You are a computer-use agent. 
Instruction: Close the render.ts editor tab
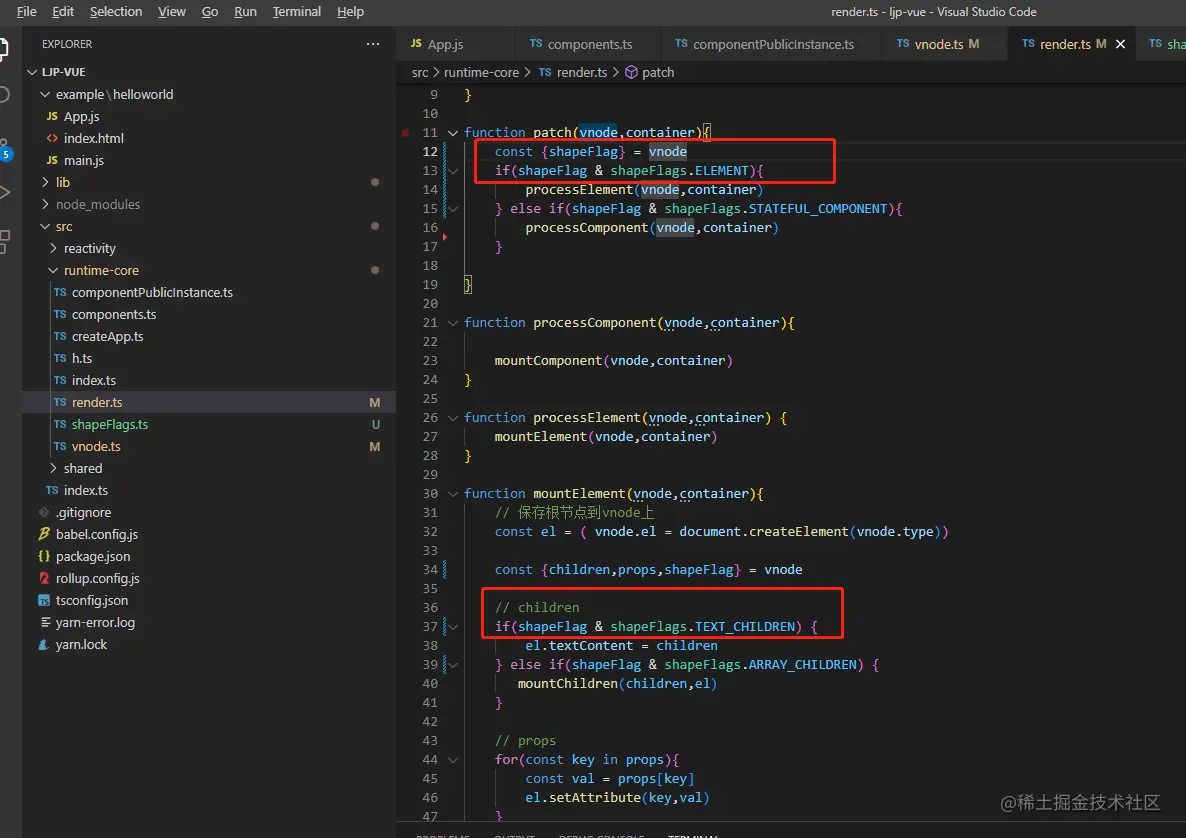[x=1121, y=44]
